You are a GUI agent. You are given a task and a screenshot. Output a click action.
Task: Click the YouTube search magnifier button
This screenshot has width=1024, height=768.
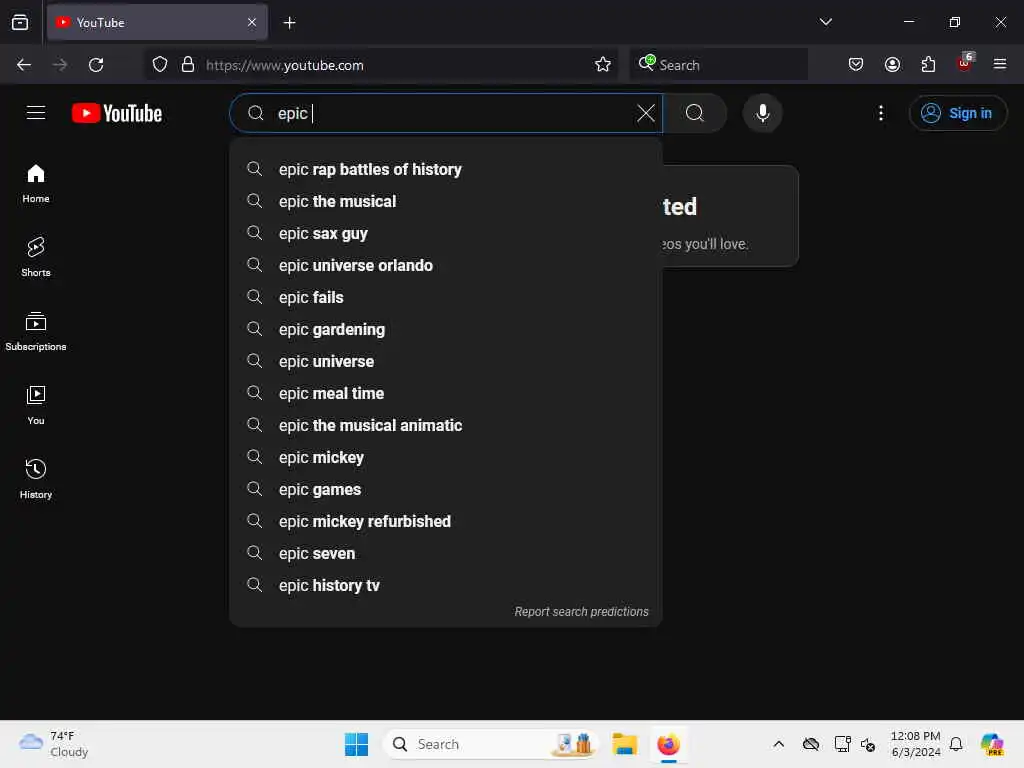695,113
